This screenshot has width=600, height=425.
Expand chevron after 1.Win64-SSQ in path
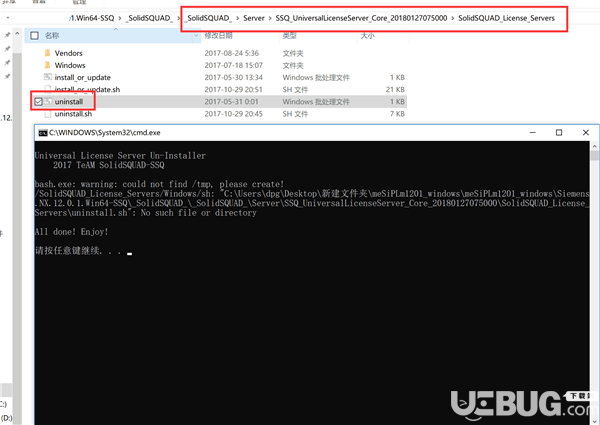120,18
